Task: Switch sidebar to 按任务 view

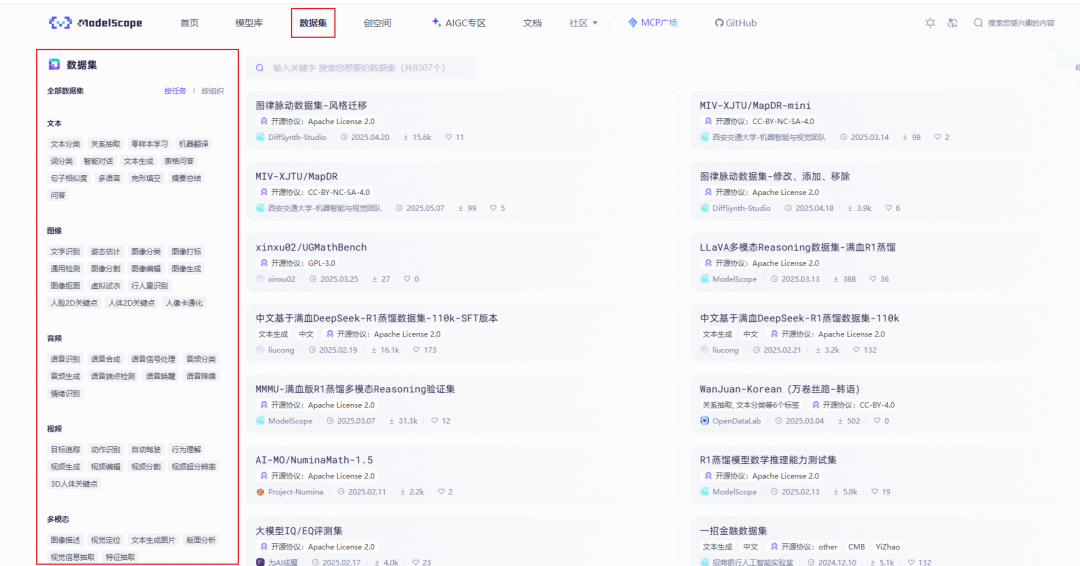Action: [175, 91]
